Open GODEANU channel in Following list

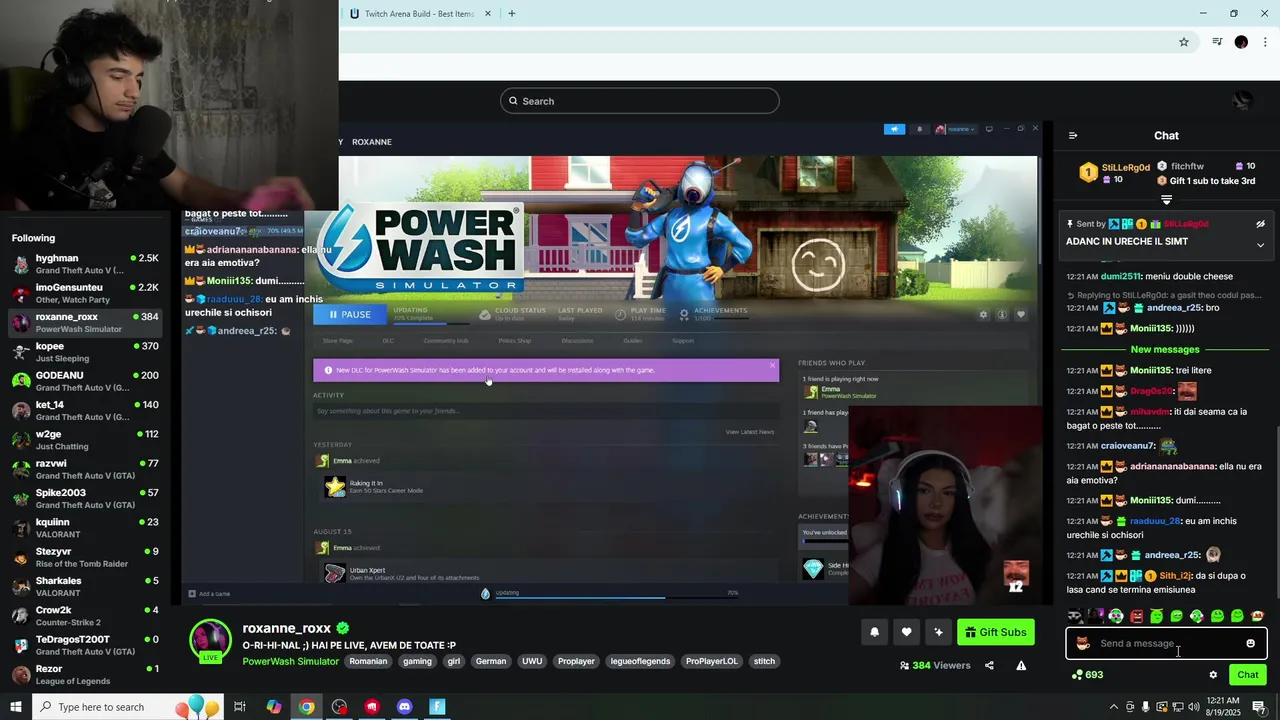tap(85, 381)
